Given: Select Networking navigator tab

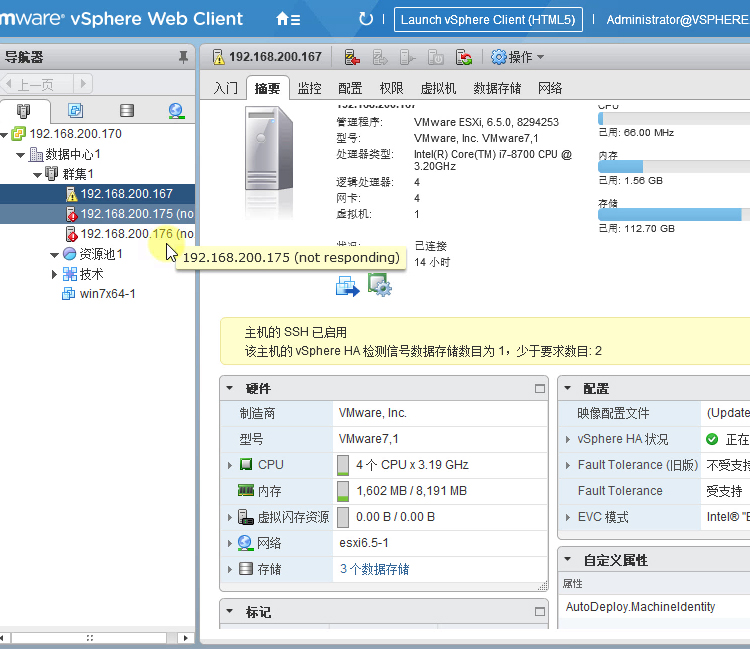Looking at the screenshot, I should coord(176,111).
